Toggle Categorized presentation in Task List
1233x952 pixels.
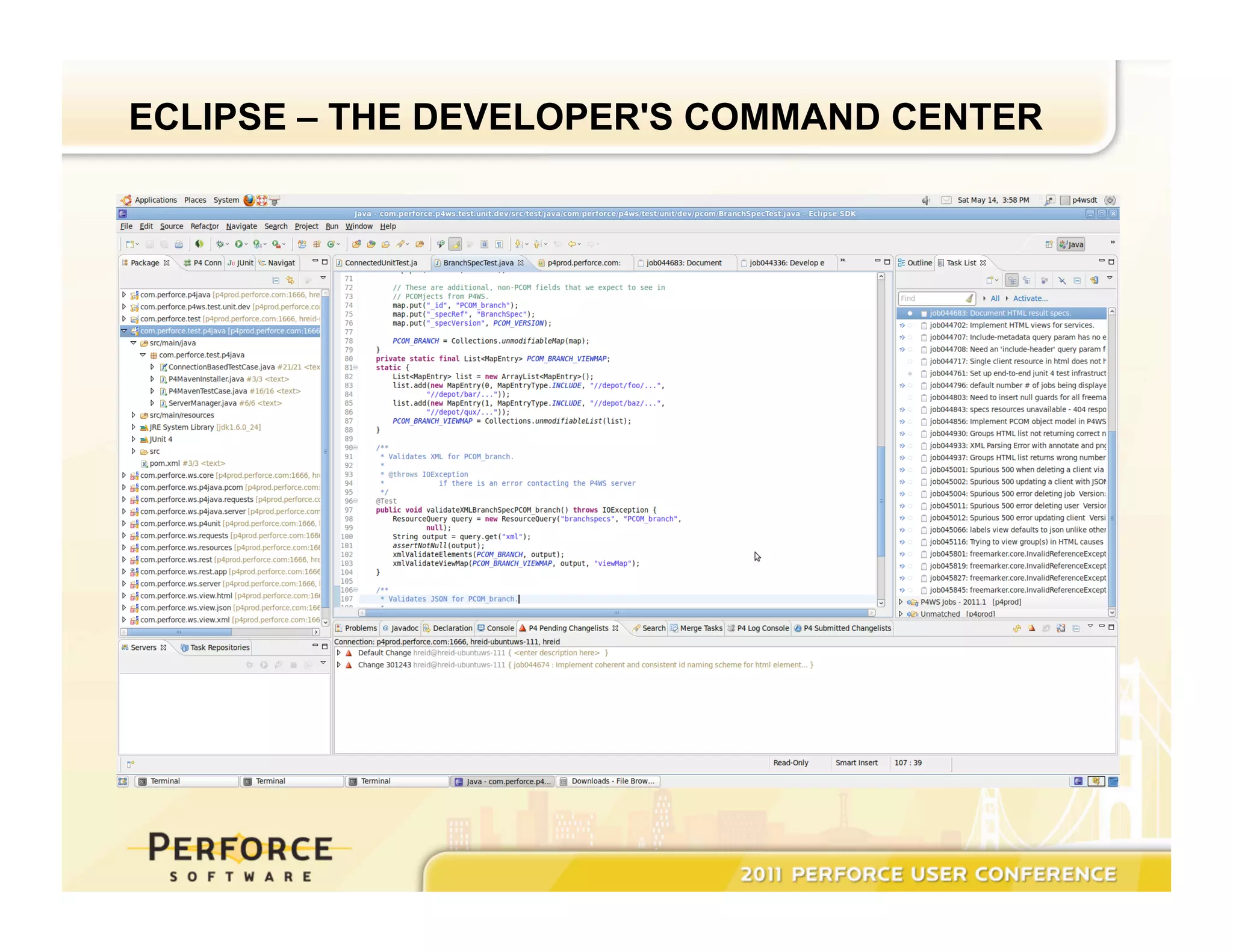click(1011, 280)
